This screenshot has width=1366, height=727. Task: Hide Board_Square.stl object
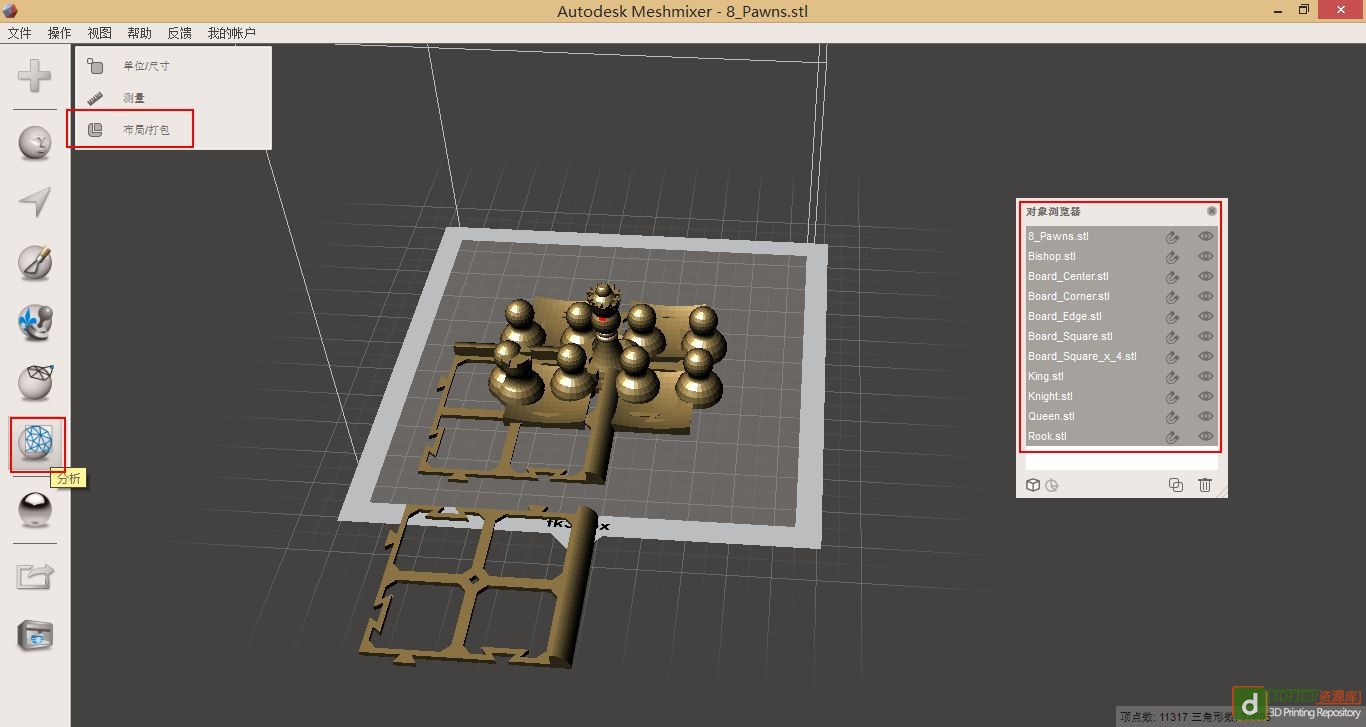coord(1205,336)
